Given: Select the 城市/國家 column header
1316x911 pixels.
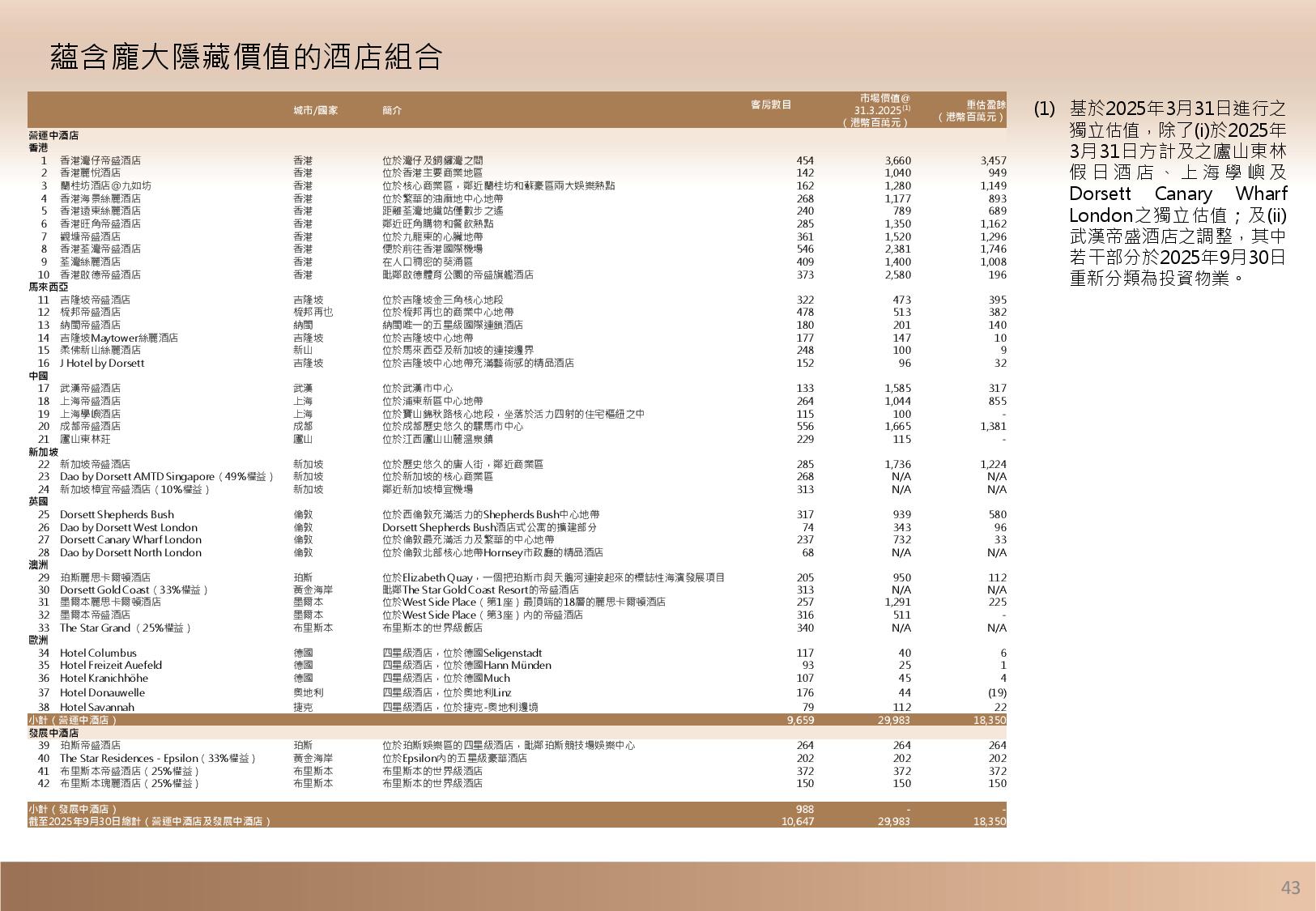Looking at the screenshot, I should click(315, 110).
